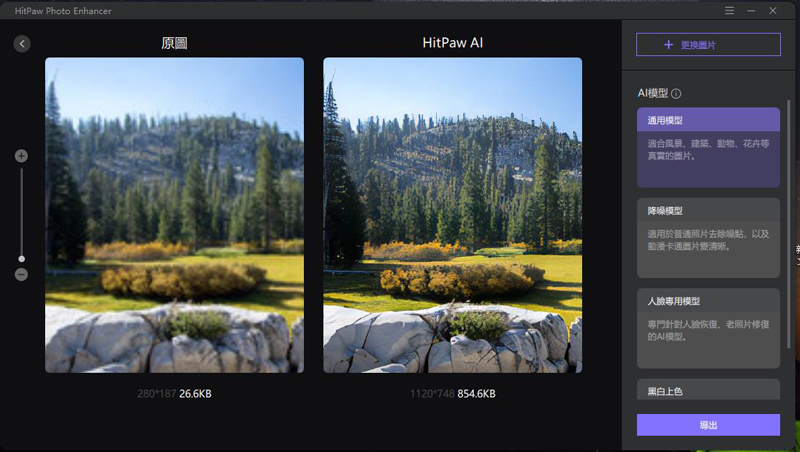
Task: Select the 人臉專用模型 AI model
Action: coord(708,328)
